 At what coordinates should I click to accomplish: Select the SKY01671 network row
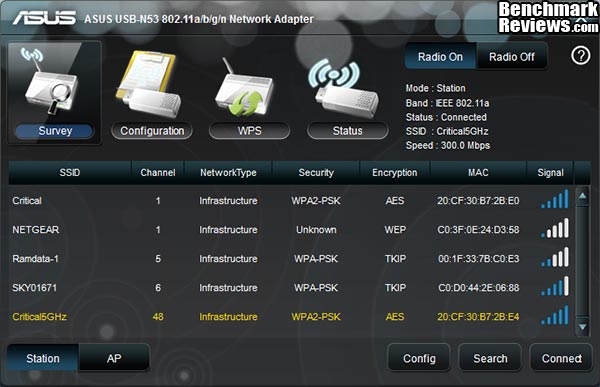click(x=291, y=288)
